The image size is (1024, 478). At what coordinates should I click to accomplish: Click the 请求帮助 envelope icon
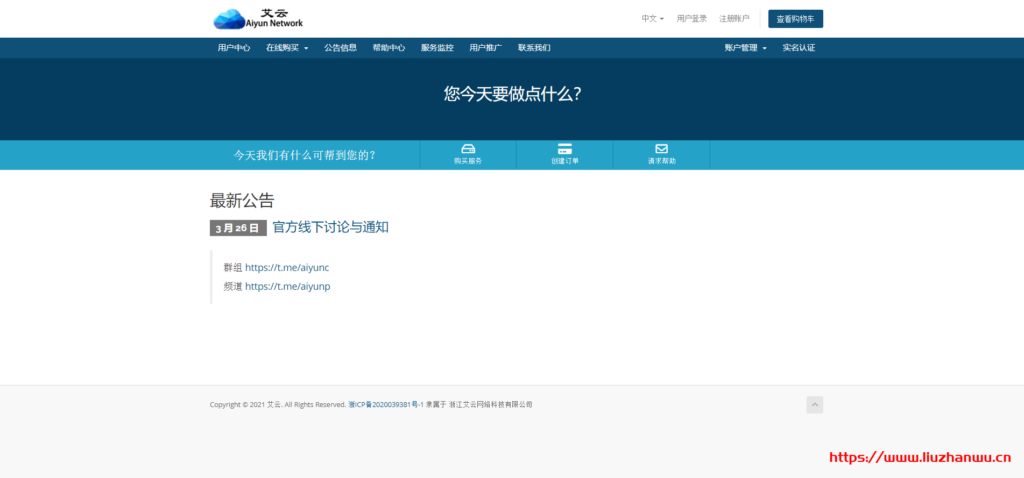click(x=661, y=149)
